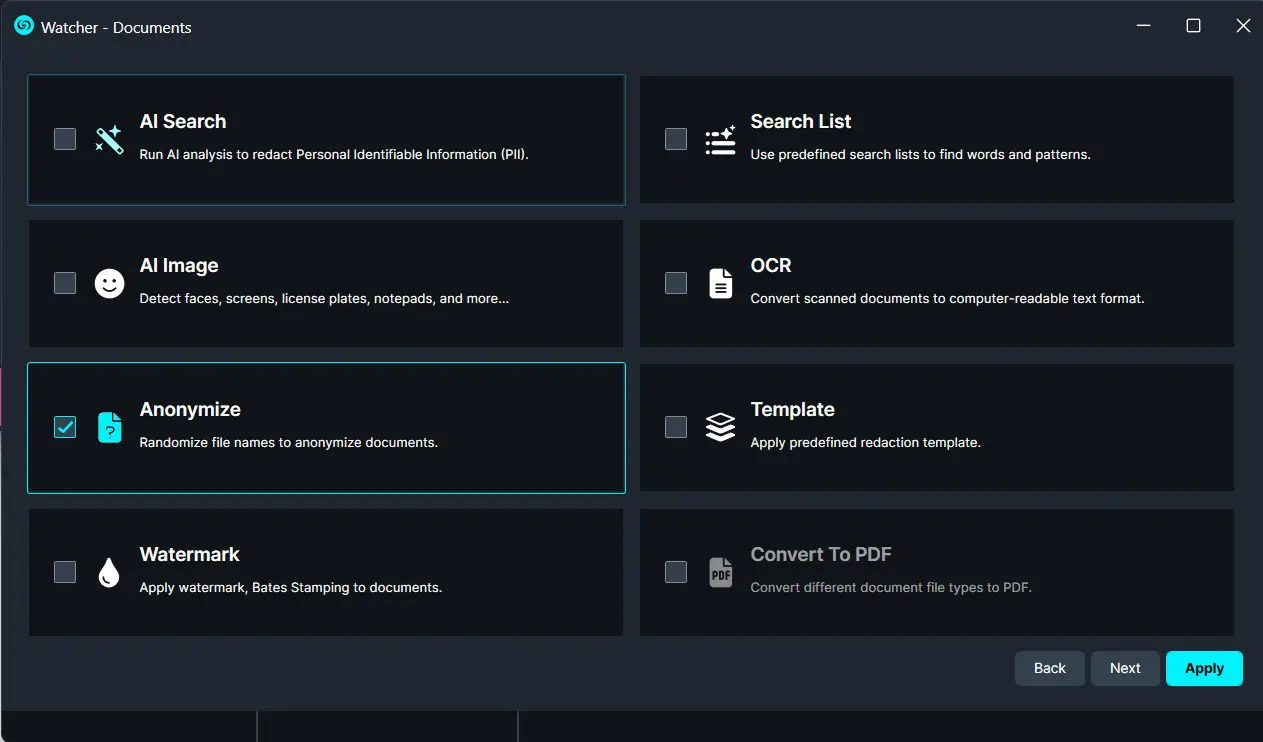The height and width of the screenshot is (742, 1263).
Task: Click the Convert To PDF file icon
Action: [x=720, y=572]
